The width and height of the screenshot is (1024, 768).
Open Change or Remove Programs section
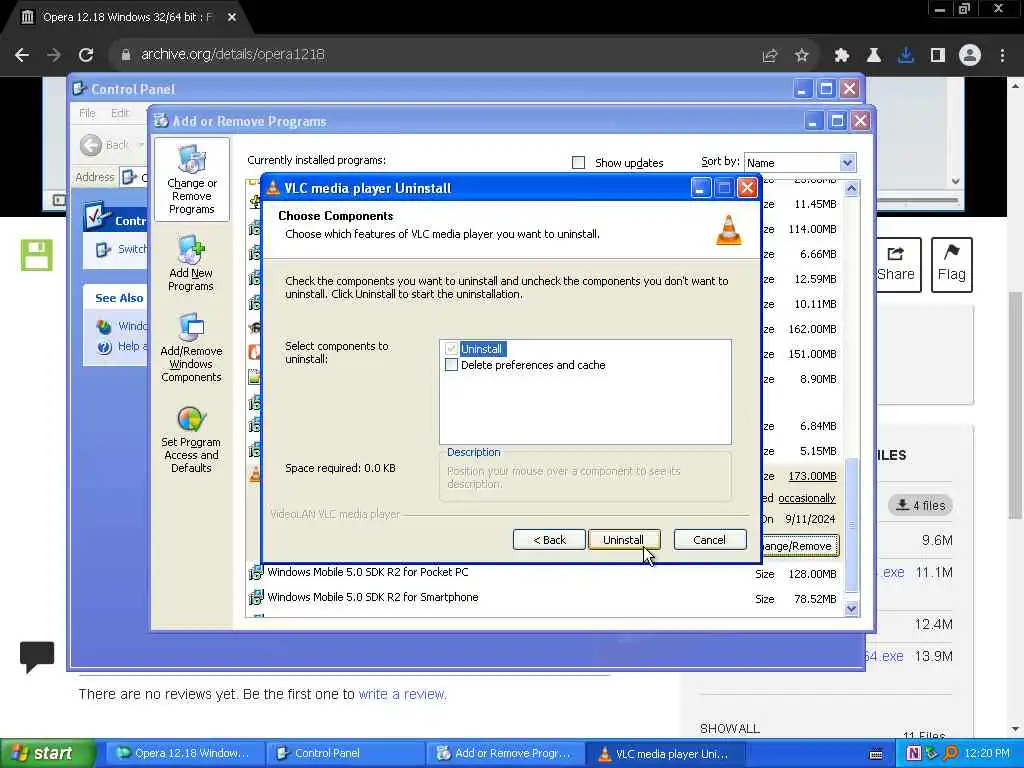(x=191, y=180)
